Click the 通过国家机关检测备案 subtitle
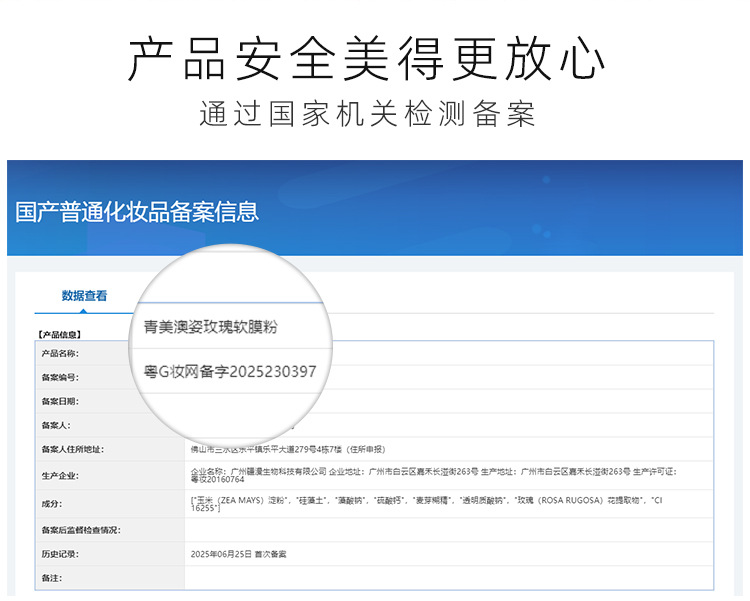The width and height of the screenshot is (750, 601). click(x=367, y=114)
